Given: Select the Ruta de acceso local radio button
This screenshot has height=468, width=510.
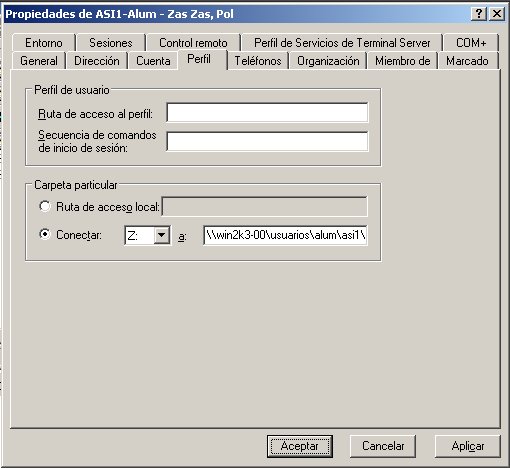Looking at the screenshot, I should point(45,206).
